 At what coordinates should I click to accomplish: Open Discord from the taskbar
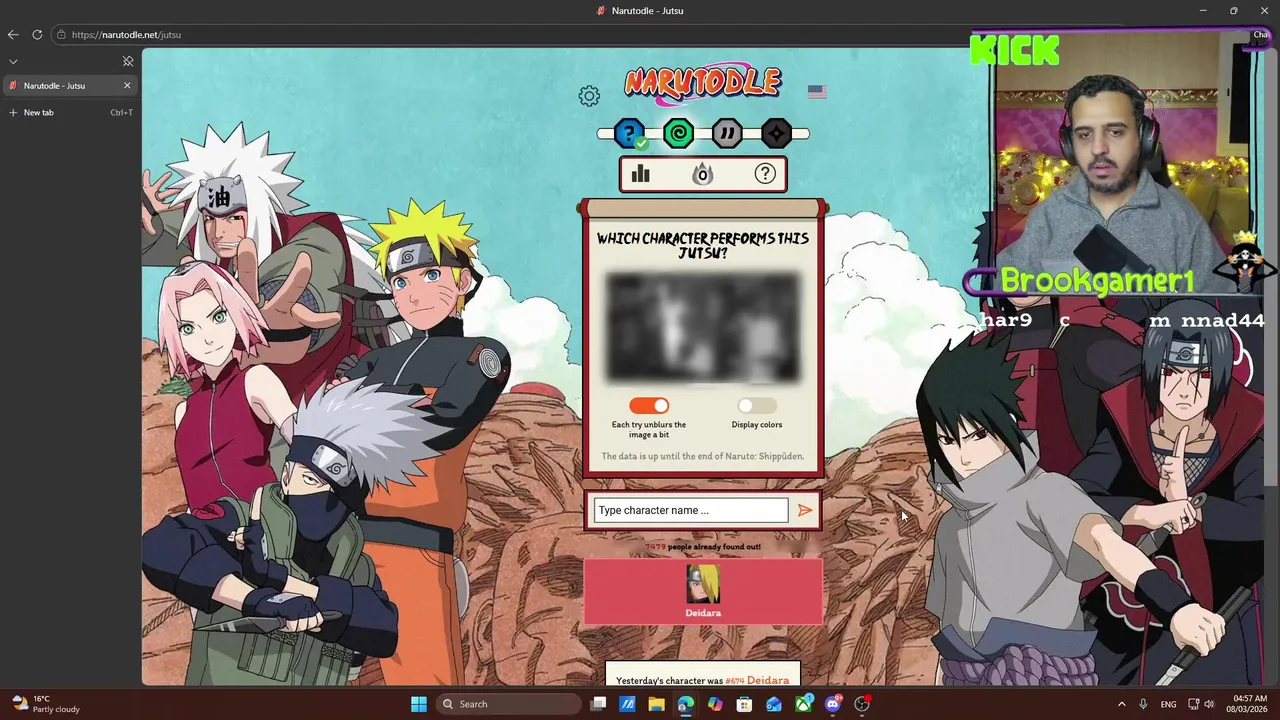pyautogui.click(x=833, y=704)
